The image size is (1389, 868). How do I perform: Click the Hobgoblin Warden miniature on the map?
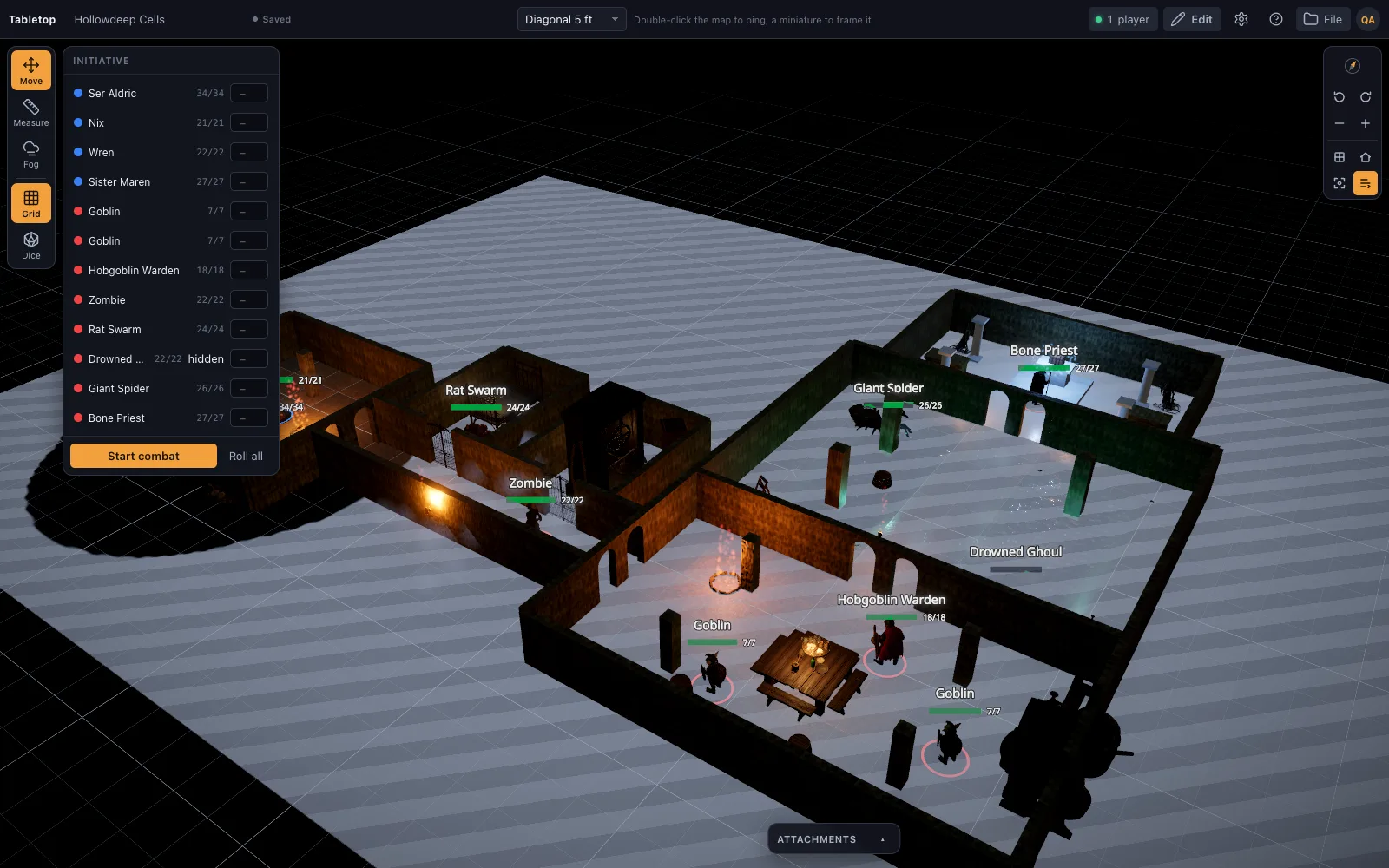click(887, 643)
